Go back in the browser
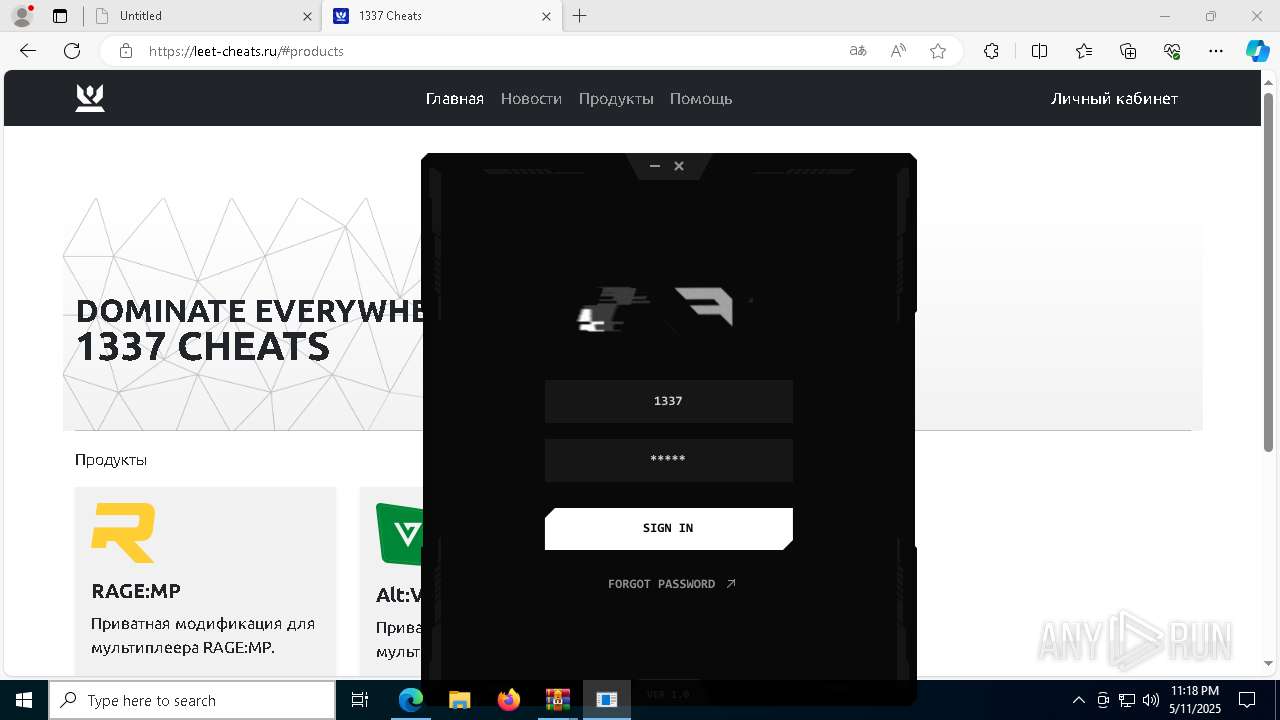1280x720 pixels. click(x=28, y=51)
